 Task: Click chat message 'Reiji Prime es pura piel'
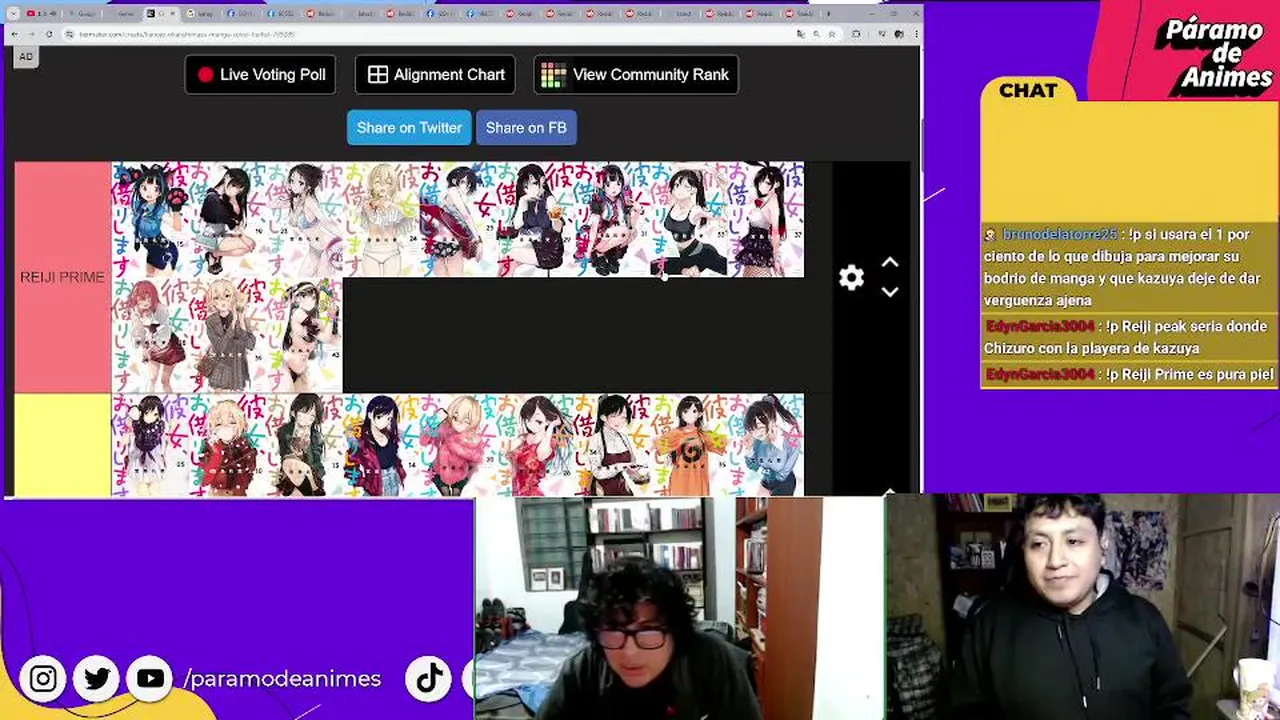tap(1129, 374)
